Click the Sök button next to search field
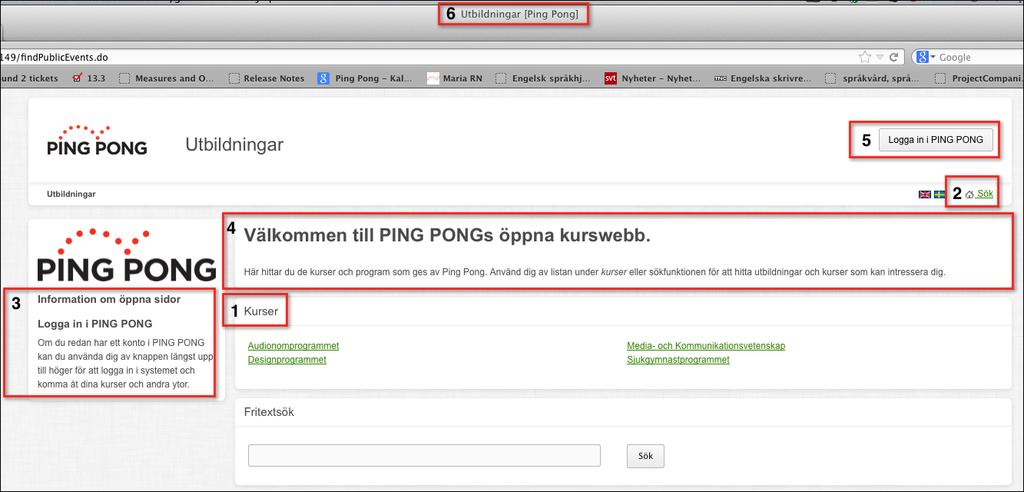This screenshot has width=1024, height=492. (645, 455)
